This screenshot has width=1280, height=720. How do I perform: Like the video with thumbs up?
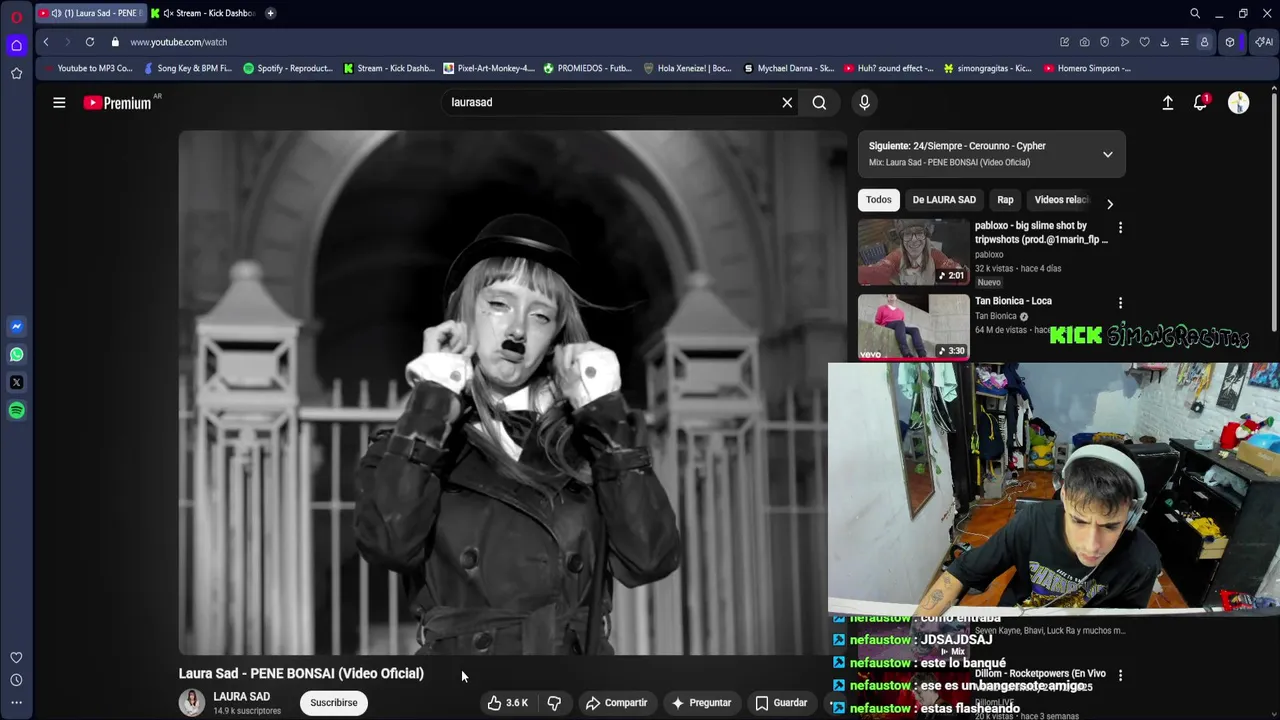tap(508, 703)
